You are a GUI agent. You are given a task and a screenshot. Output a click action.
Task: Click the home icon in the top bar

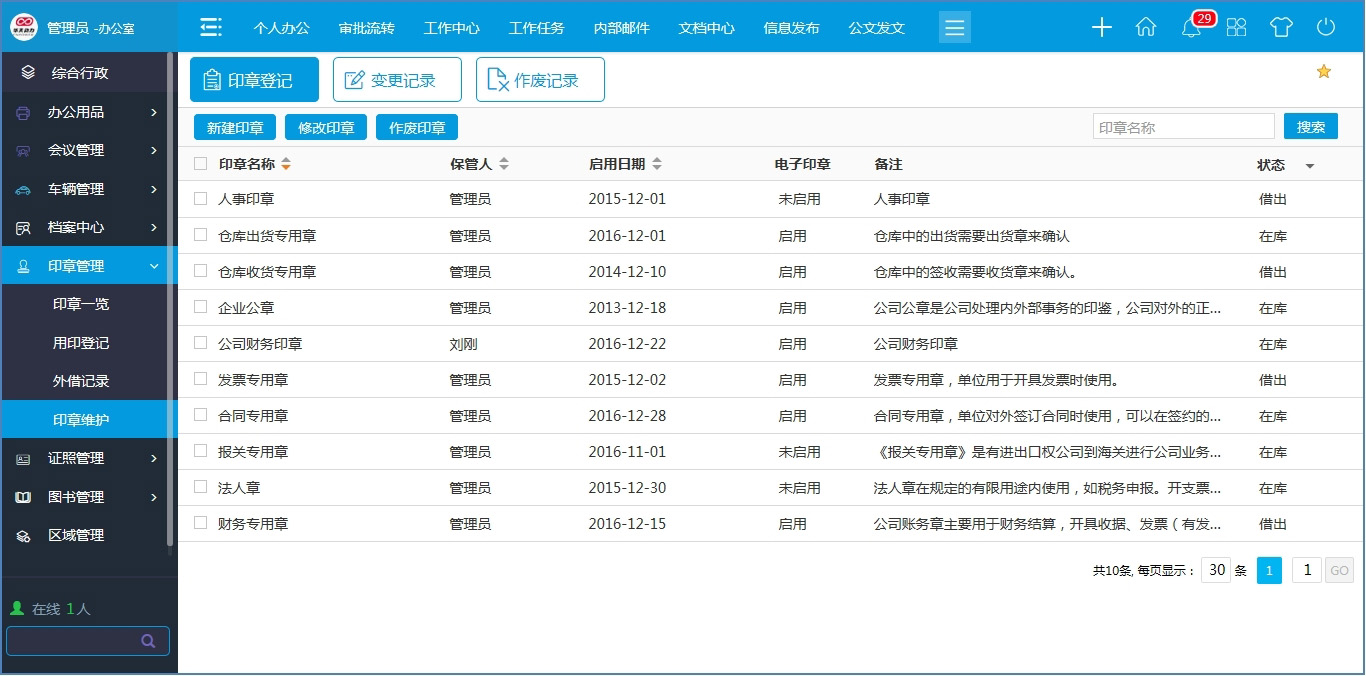(1146, 28)
